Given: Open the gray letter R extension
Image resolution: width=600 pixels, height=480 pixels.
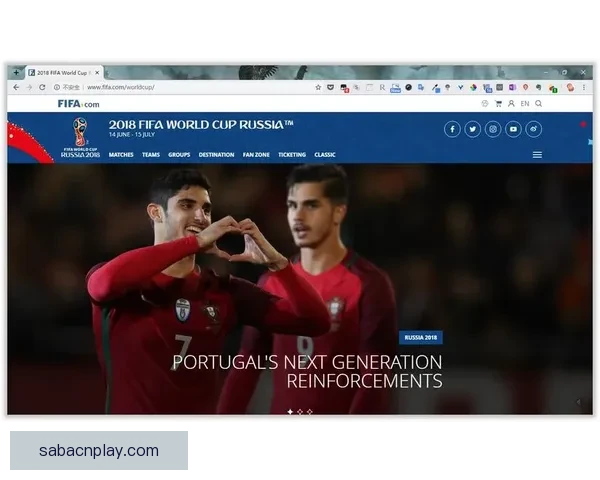Looking at the screenshot, I should pyautogui.click(x=382, y=87).
